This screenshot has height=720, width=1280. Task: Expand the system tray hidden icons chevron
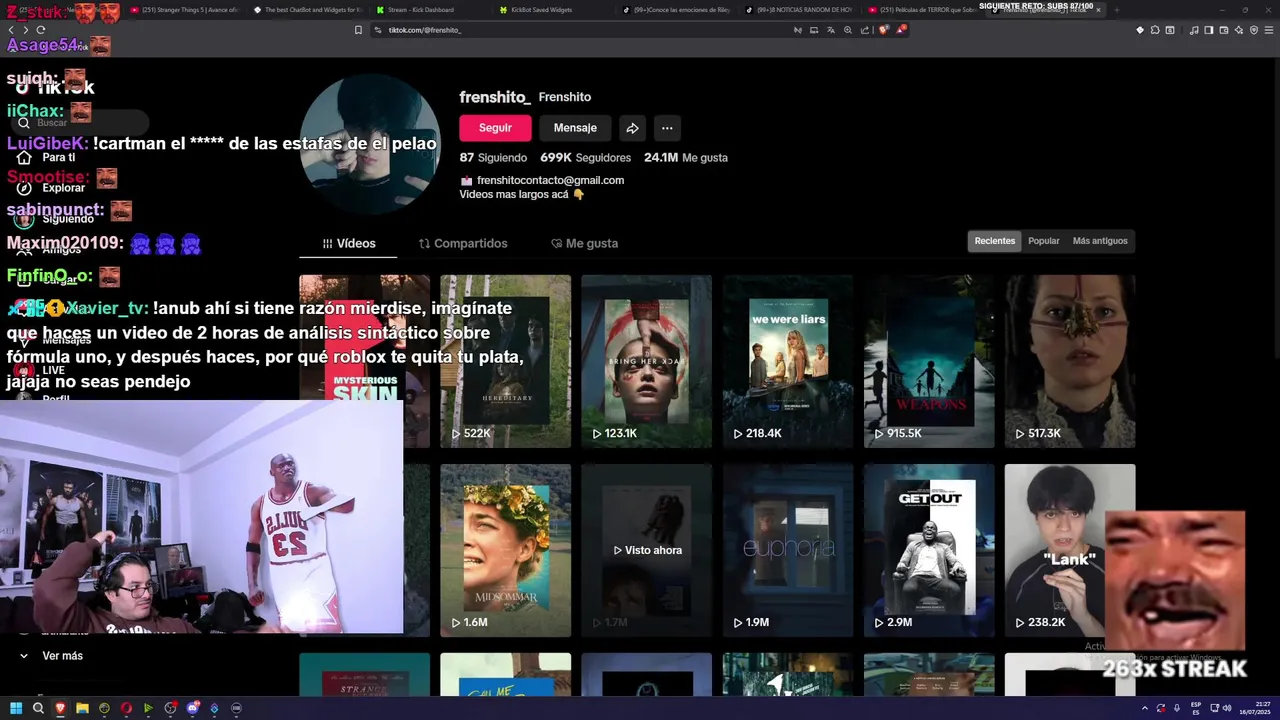(x=1145, y=708)
